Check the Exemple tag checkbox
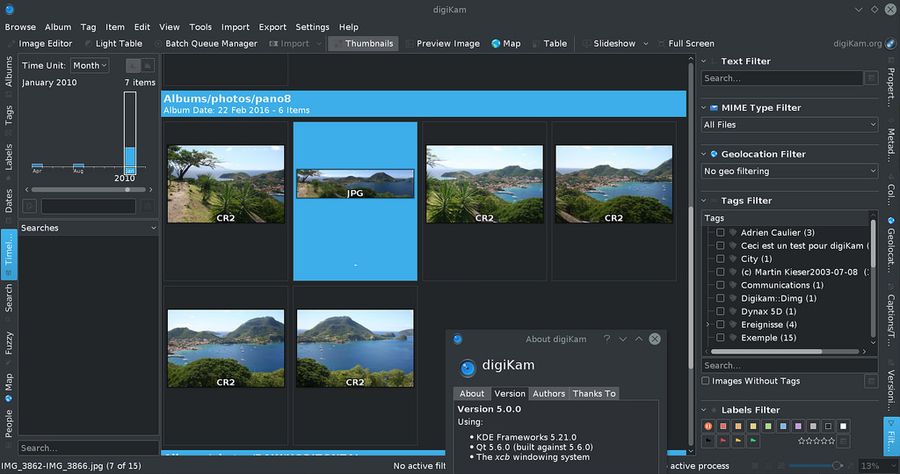This screenshot has height=474, width=900. pyautogui.click(x=720, y=338)
